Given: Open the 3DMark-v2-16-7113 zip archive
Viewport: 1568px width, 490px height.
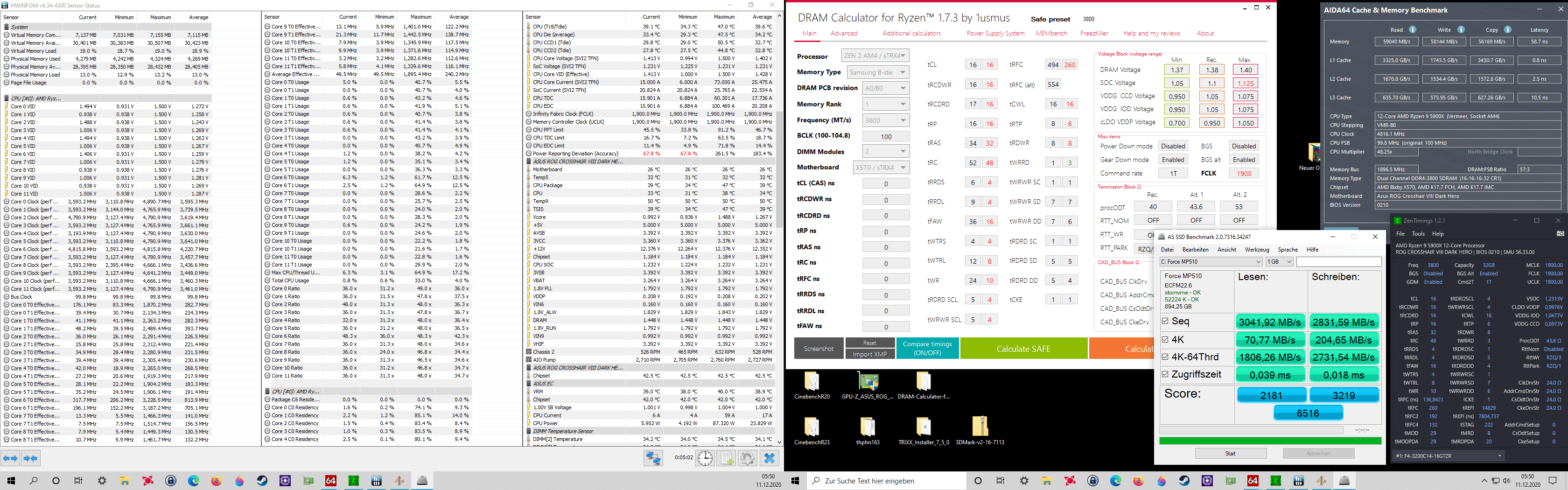Looking at the screenshot, I should 980,432.
